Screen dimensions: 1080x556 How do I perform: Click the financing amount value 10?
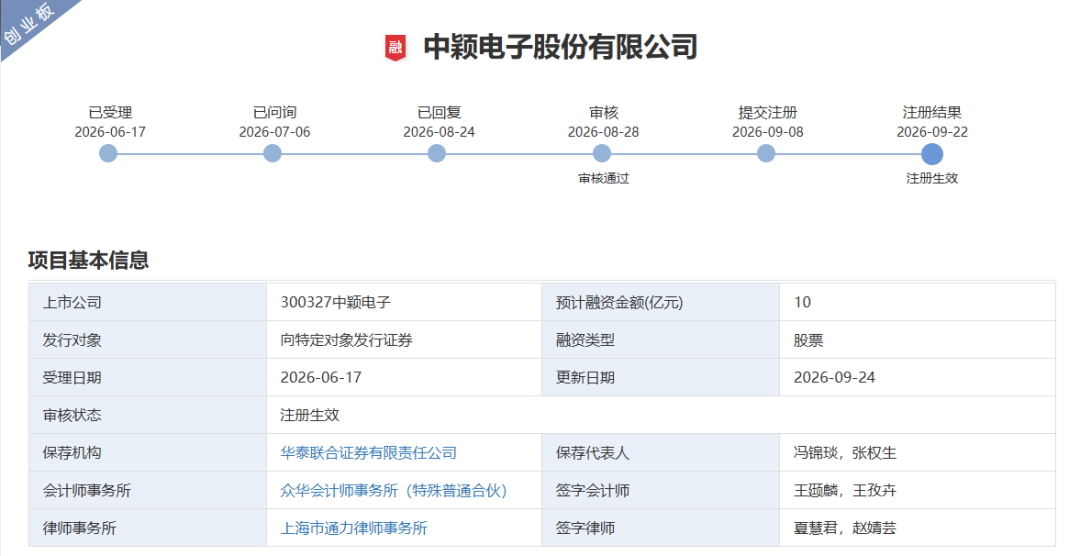(x=802, y=302)
